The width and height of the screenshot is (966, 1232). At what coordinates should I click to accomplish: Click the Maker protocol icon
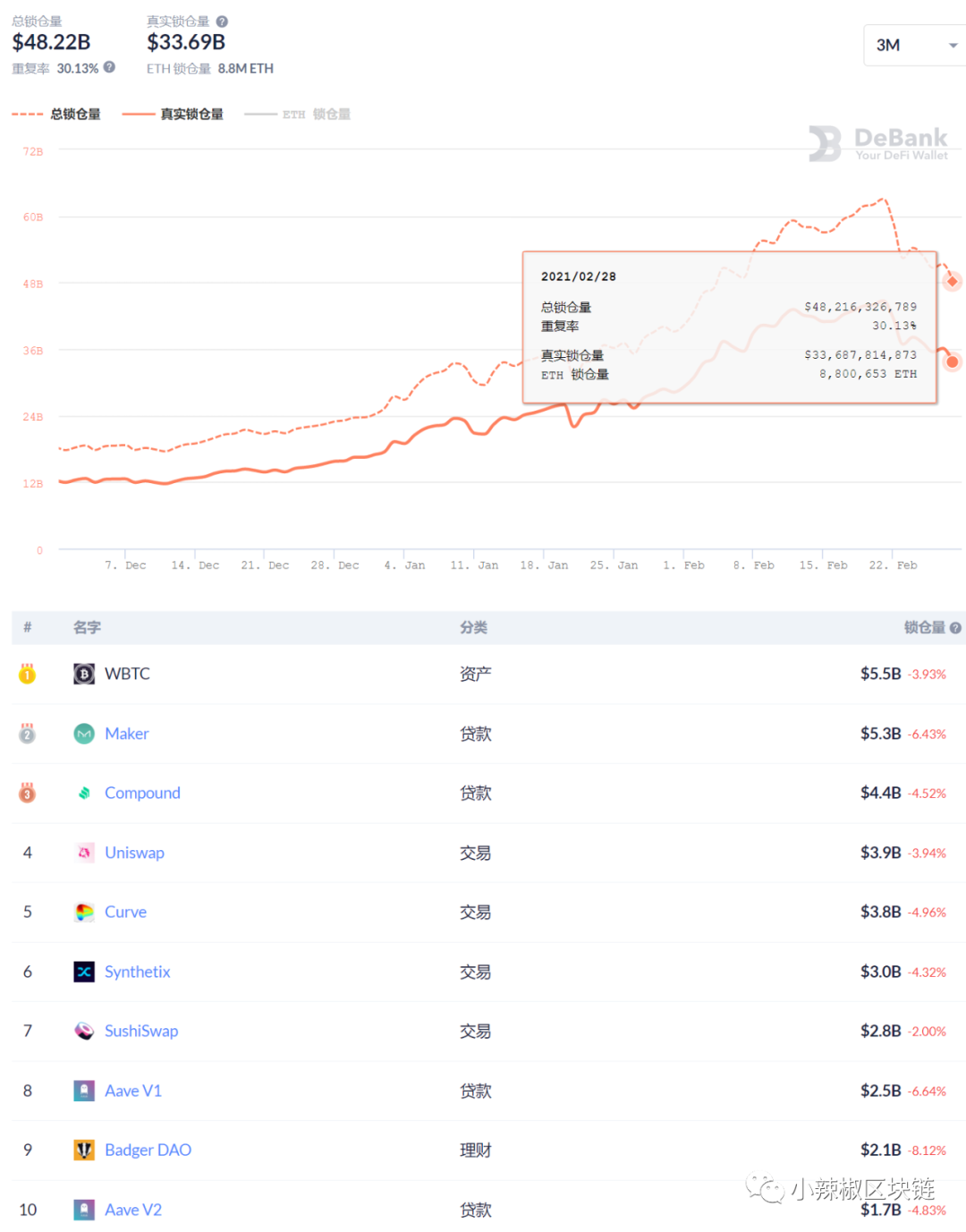[83, 734]
